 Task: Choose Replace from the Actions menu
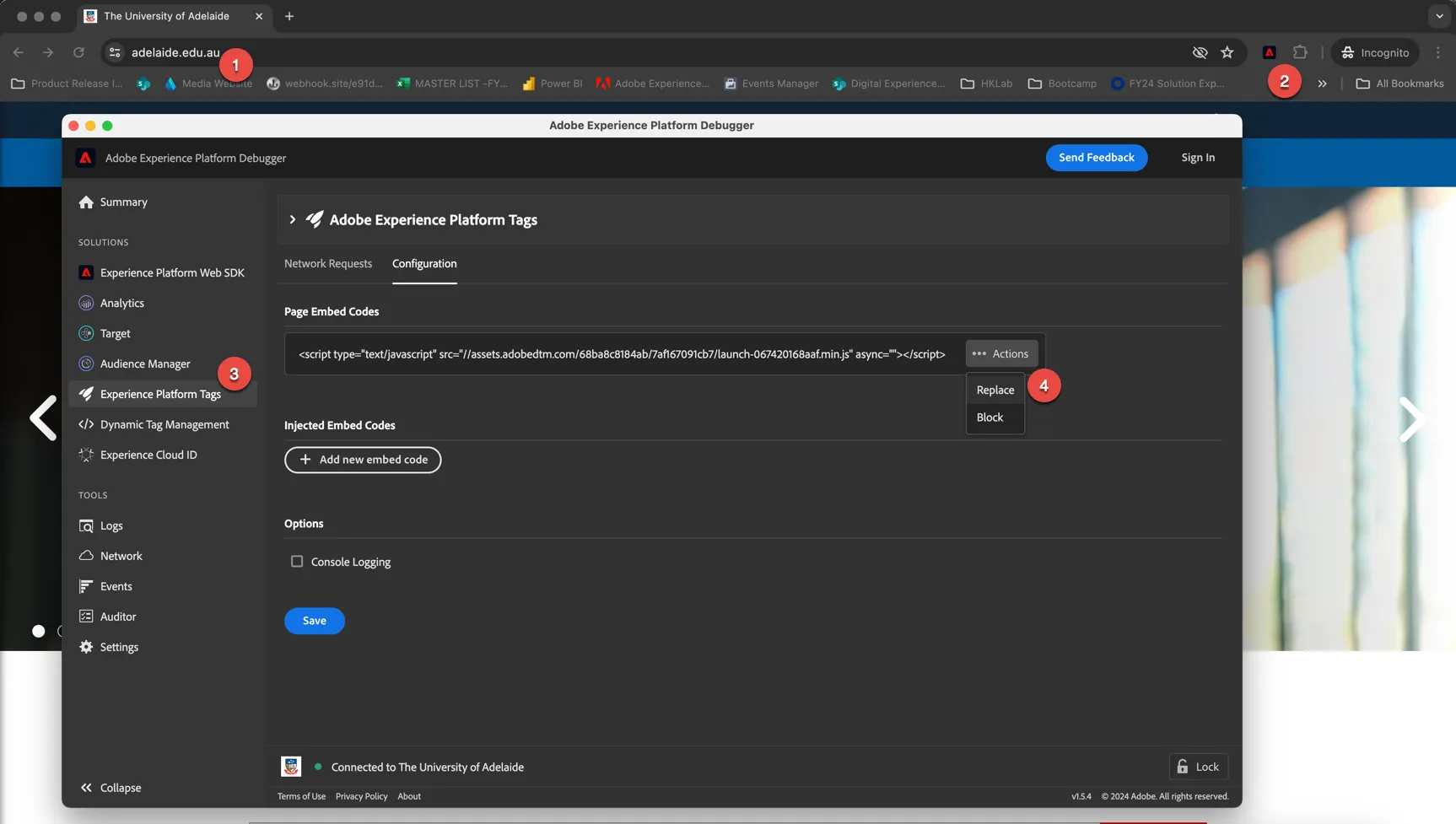click(x=995, y=390)
